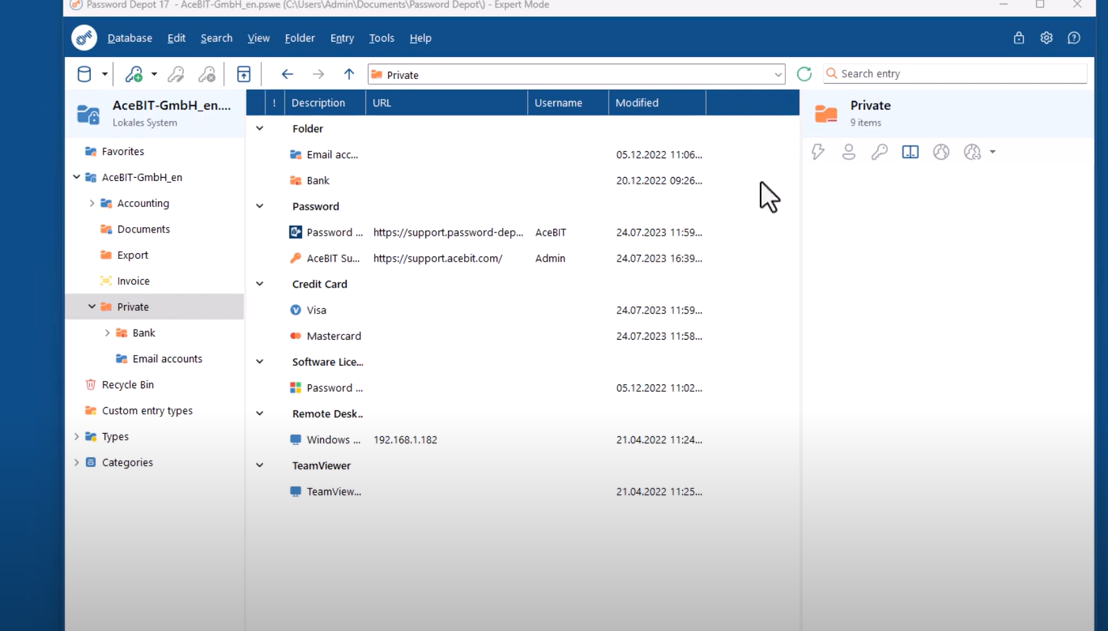1108x631 pixels.
Task: Open the support.acebit.com link
Action: 424,258
